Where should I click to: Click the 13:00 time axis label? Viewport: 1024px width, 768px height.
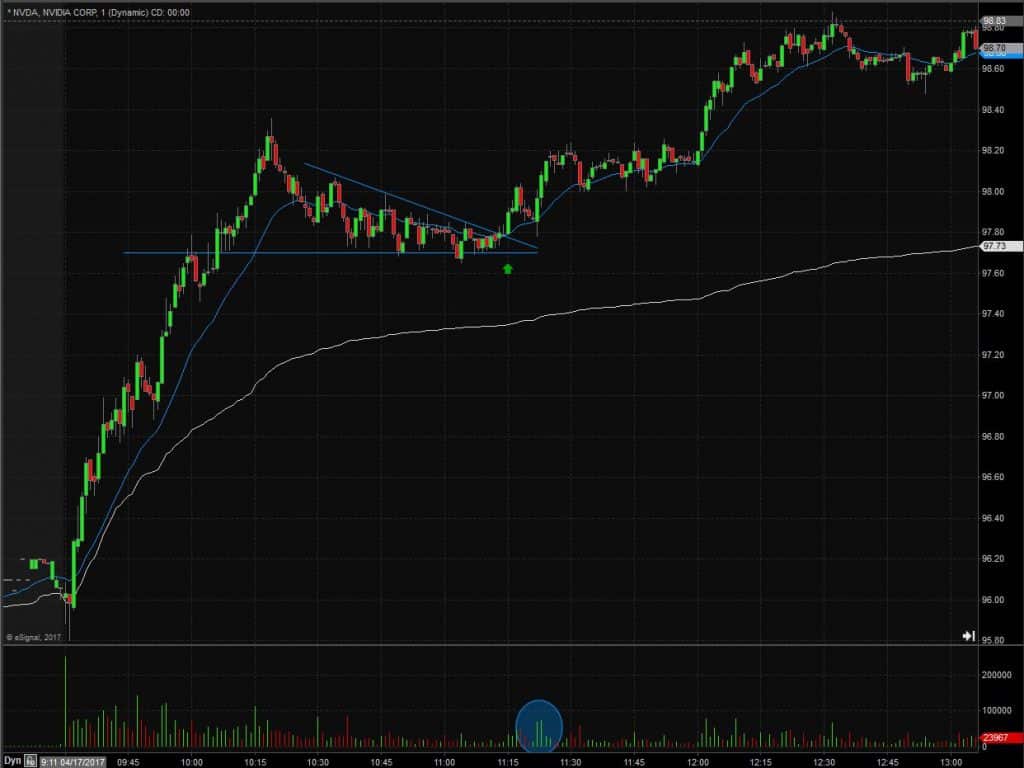coord(951,762)
